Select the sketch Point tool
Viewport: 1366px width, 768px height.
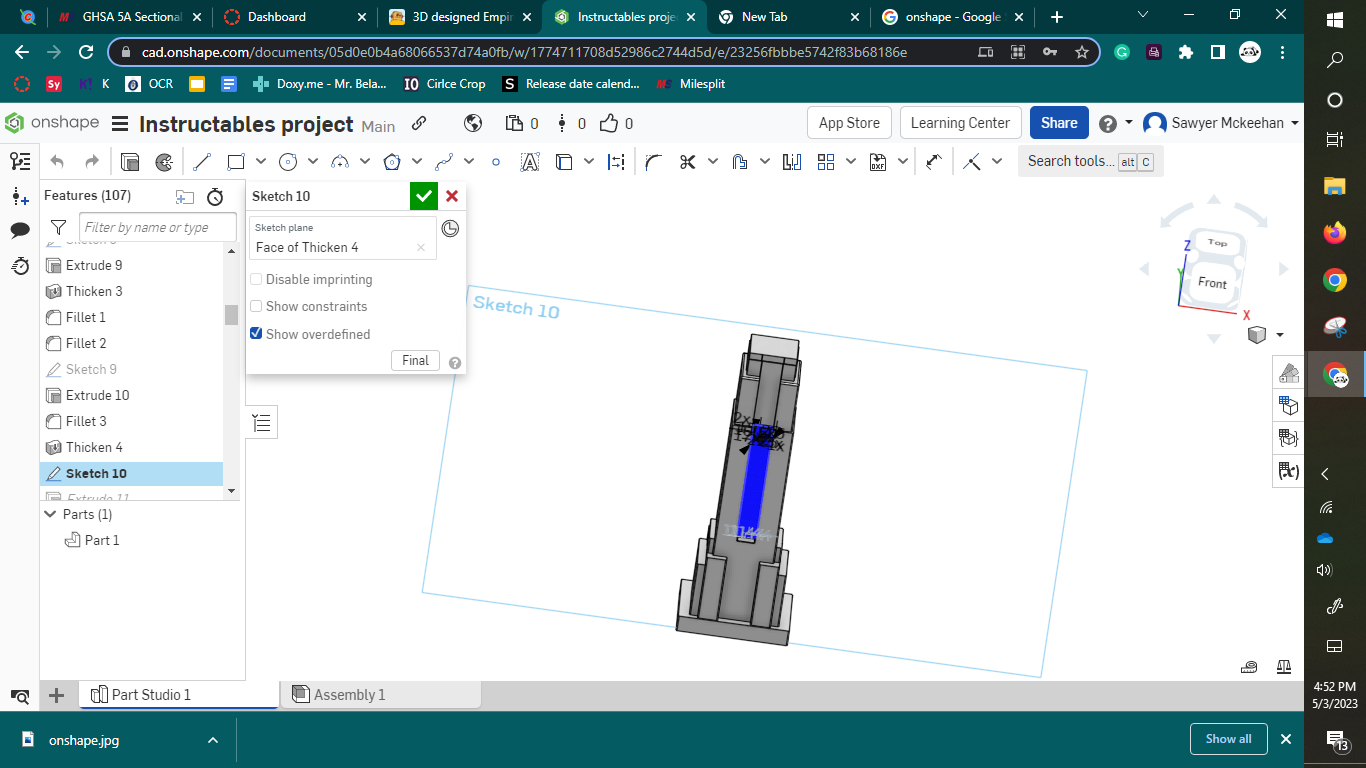point(496,161)
